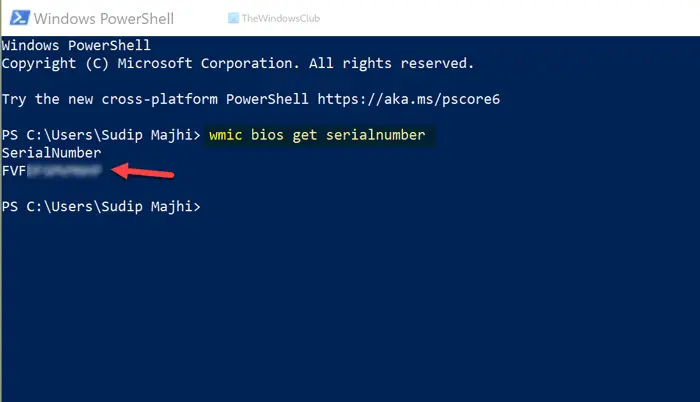Click the "Copyright (C)" text
Screen dimensions: 700x402
54,63
